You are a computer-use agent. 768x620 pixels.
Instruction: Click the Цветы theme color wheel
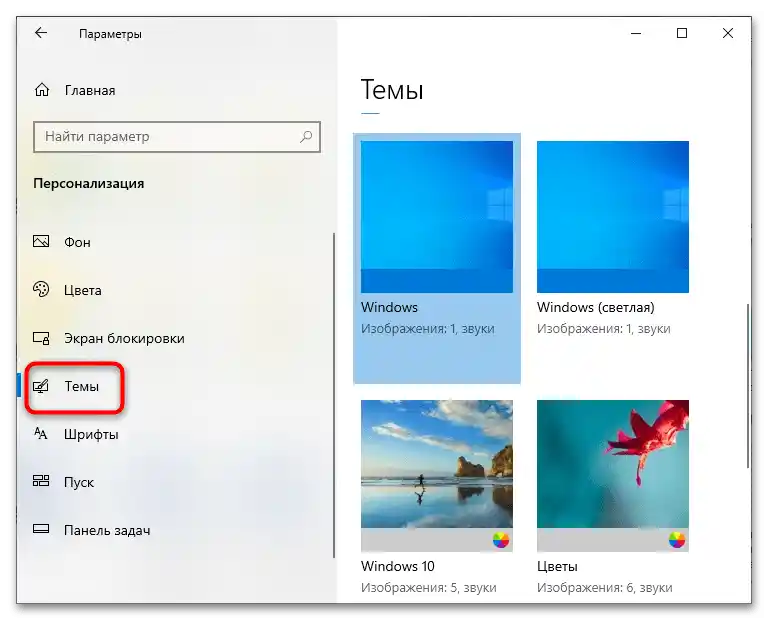pos(676,540)
